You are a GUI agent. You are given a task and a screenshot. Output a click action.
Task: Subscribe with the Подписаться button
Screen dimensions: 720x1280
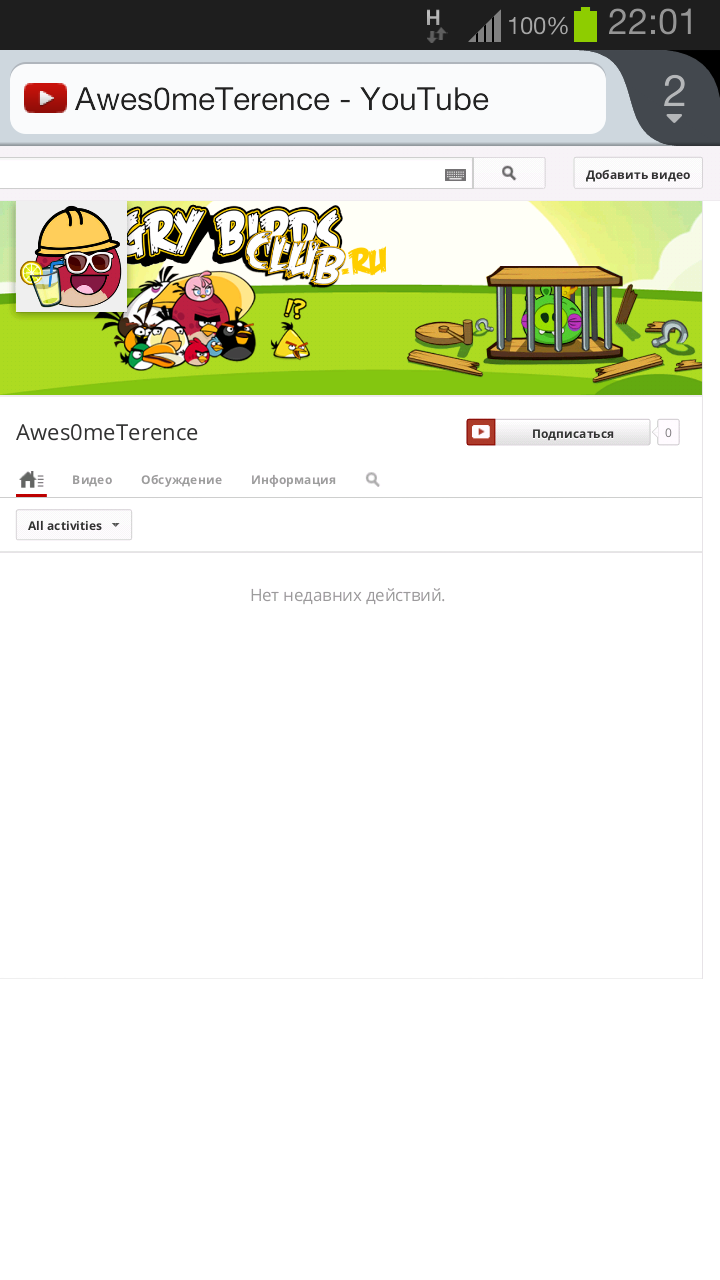point(558,432)
